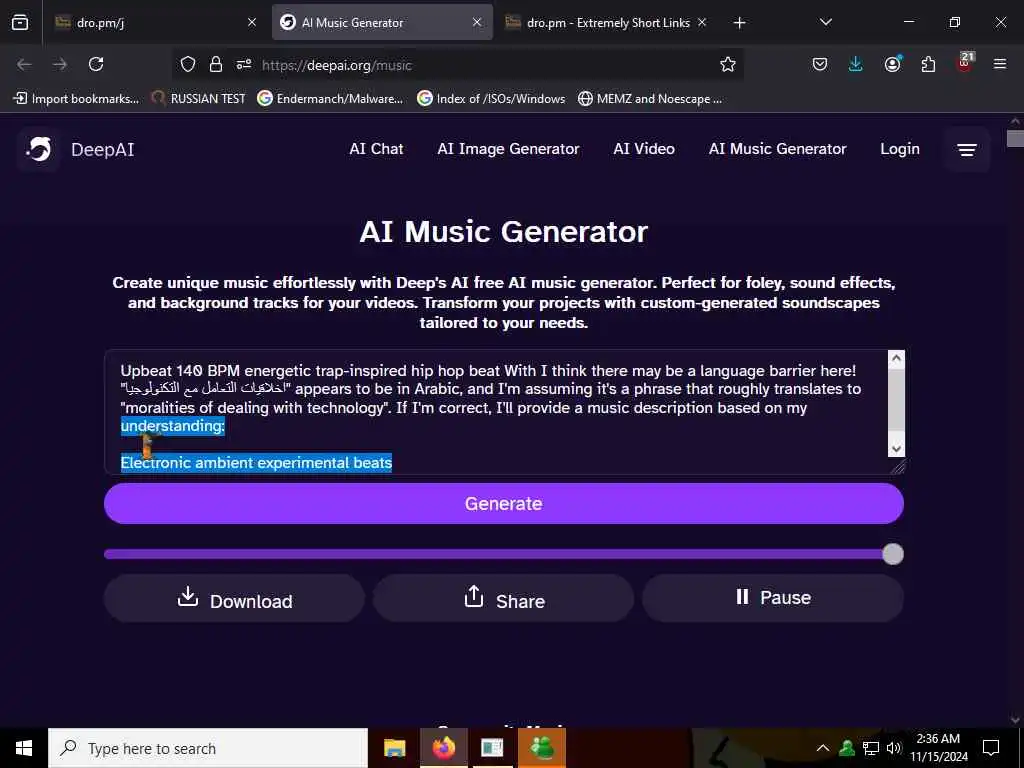The height and width of the screenshot is (768, 1024).
Task: Open the Firefox account icon
Action: [x=892, y=64]
